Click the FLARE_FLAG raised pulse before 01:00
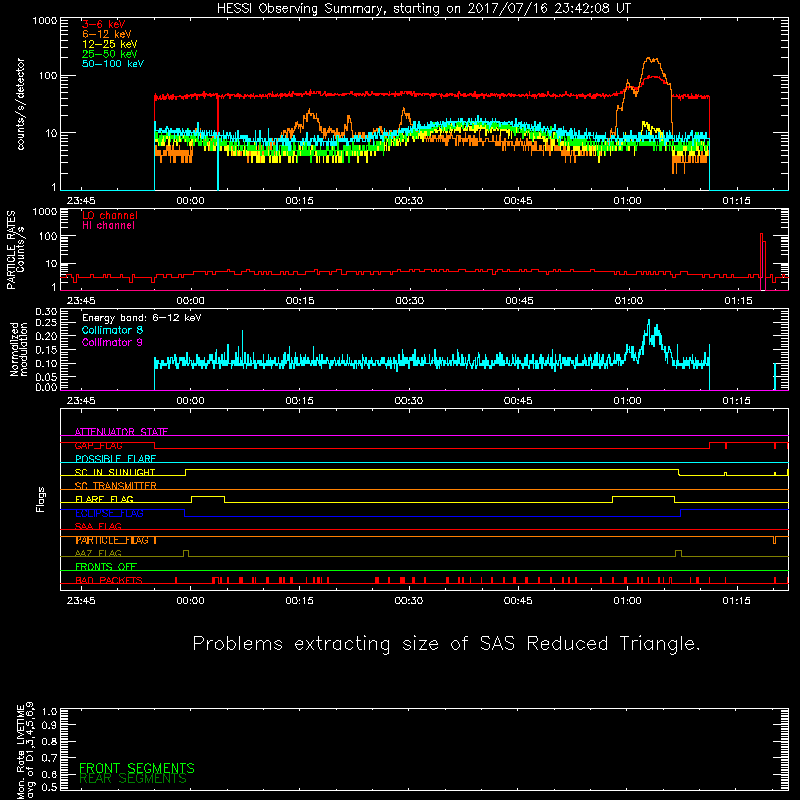The image size is (800, 800). pyautogui.click(x=643, y=498)
